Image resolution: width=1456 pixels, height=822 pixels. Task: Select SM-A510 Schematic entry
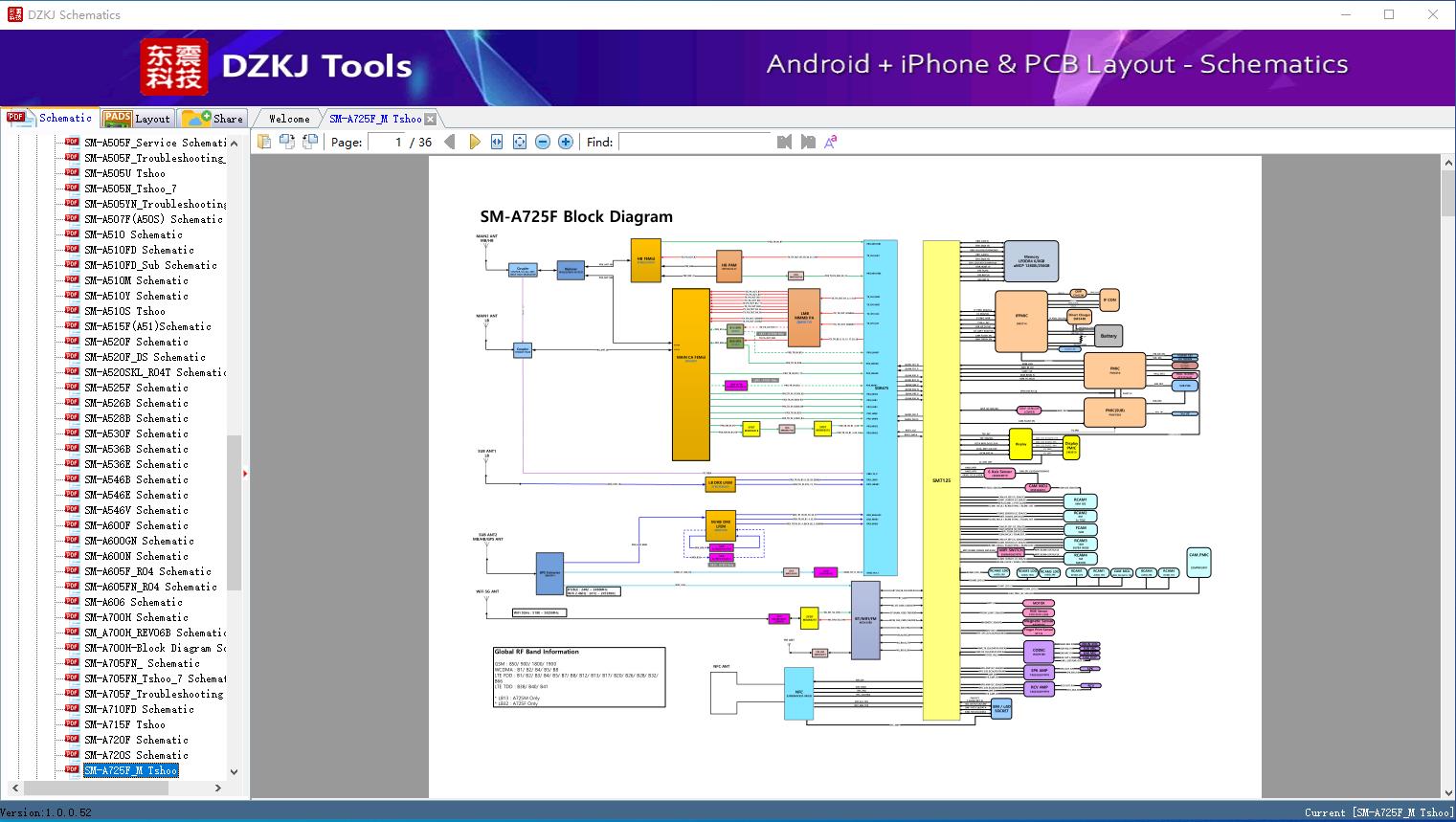pos(133,234)
